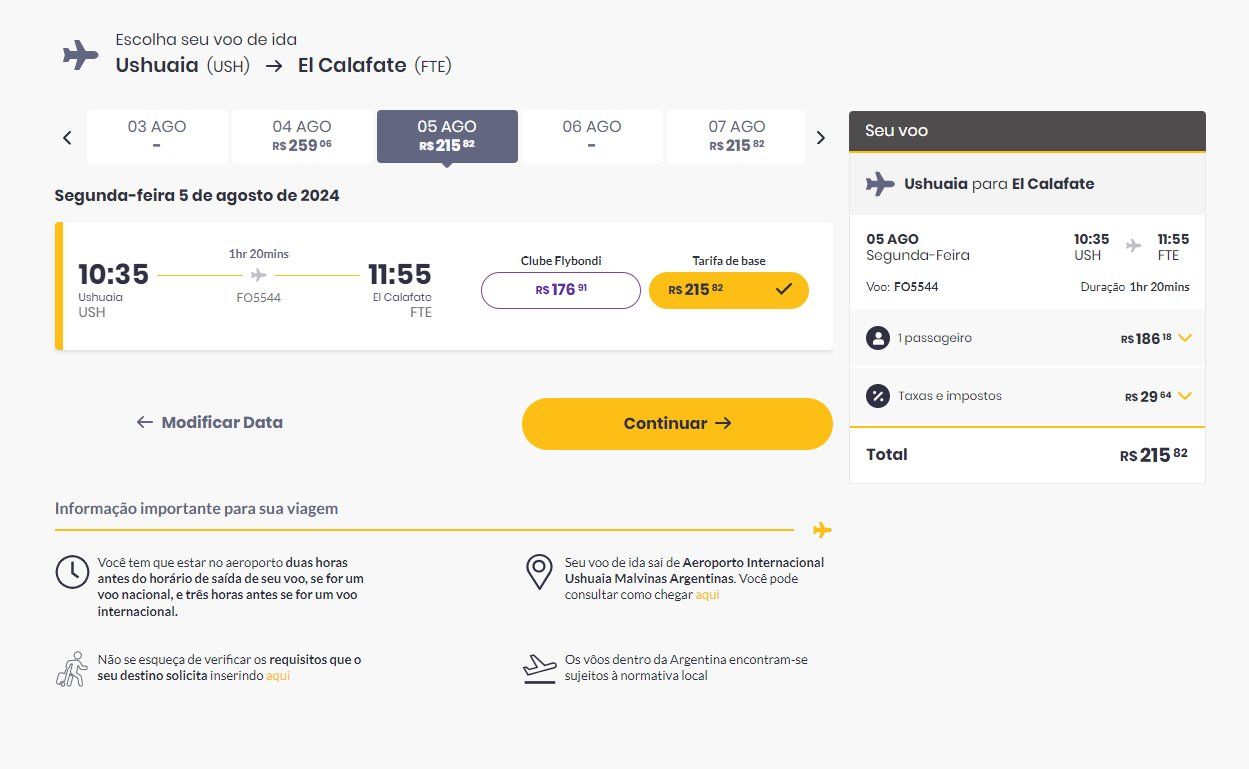Image resolution: width=1249 pixels, height=769 pixels.
Task: Click the Continuar button
Action: (677, 423)
